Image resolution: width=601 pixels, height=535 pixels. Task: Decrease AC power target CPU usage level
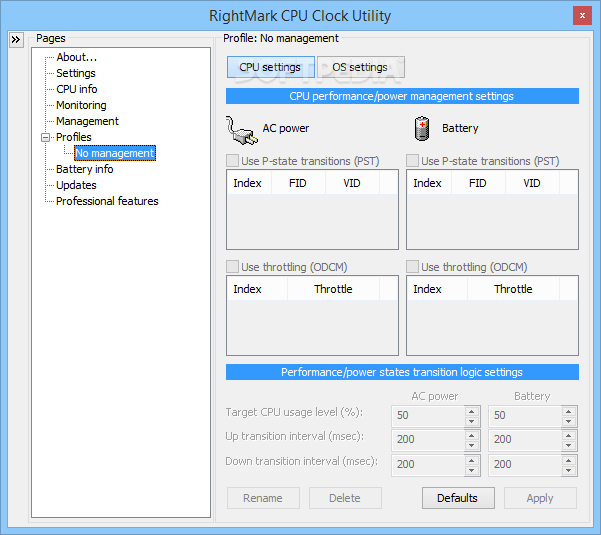[x=472, y=422]
